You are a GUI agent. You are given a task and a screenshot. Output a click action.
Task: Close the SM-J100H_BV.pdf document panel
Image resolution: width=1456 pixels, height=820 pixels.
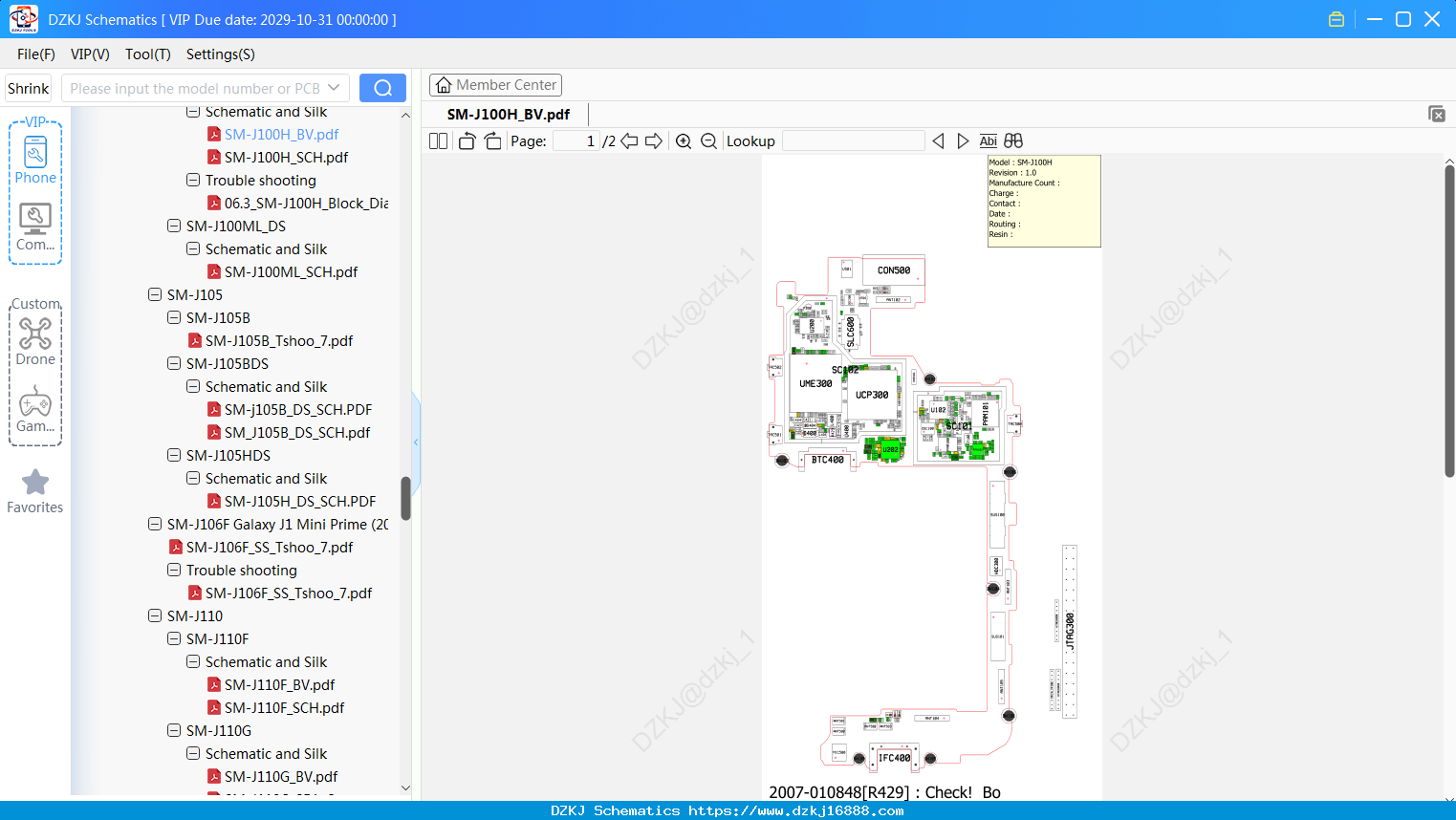[1437, 114]
